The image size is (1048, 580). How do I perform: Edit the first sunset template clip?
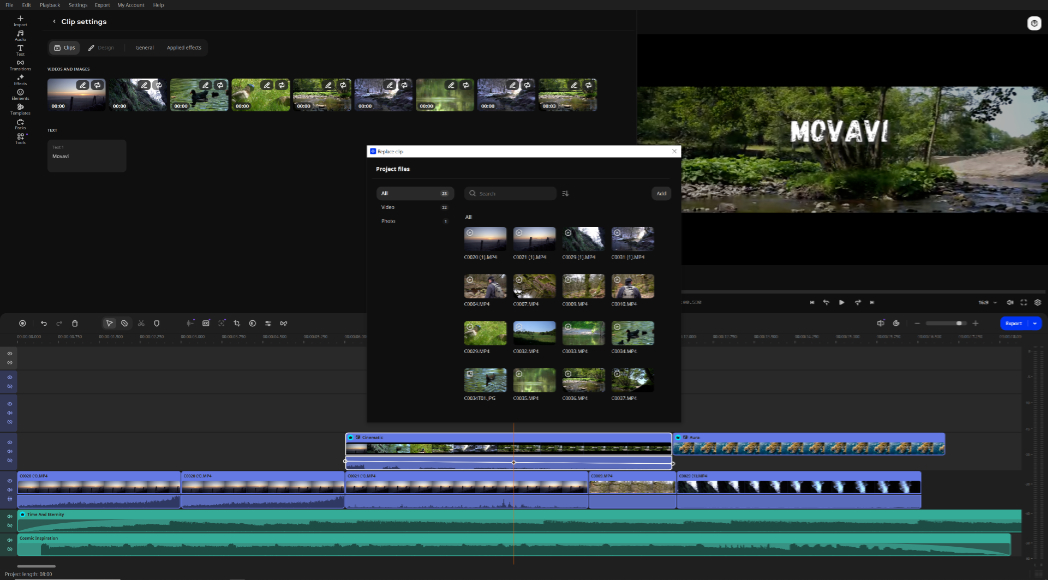[82, 85]
